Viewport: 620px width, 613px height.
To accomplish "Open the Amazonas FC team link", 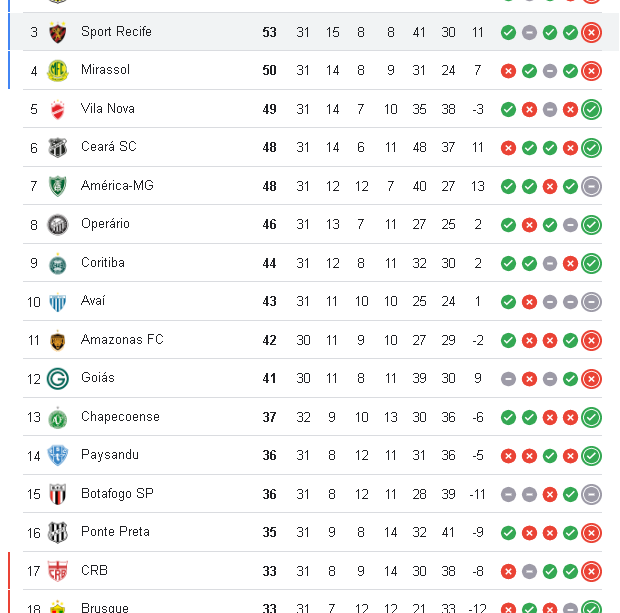I will [121, 340].
